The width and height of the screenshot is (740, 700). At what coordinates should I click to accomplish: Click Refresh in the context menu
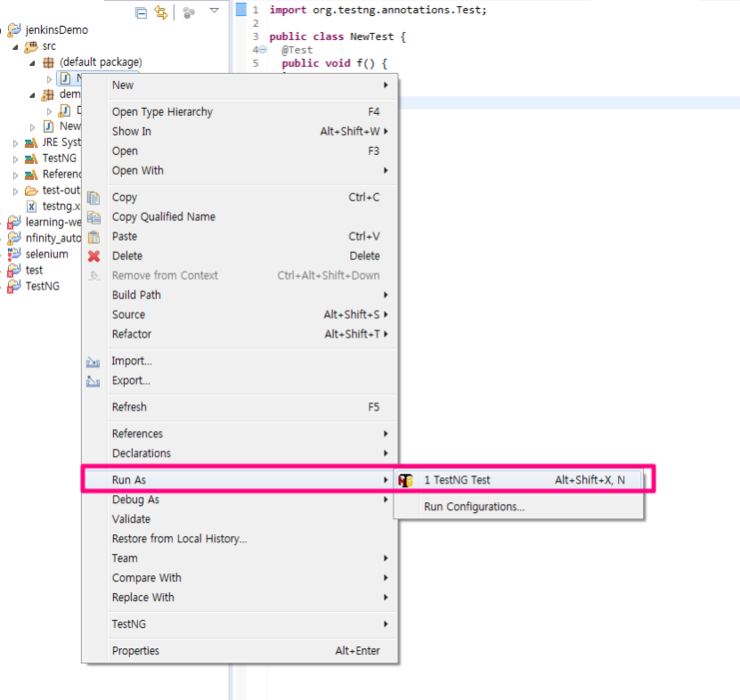[129, 407]
